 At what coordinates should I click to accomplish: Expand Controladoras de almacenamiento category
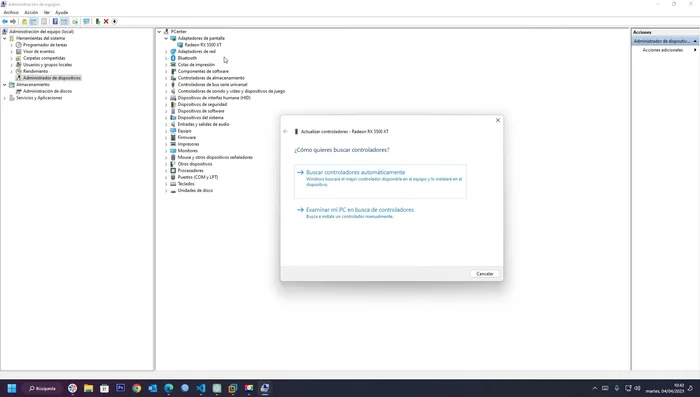point(166,78)
